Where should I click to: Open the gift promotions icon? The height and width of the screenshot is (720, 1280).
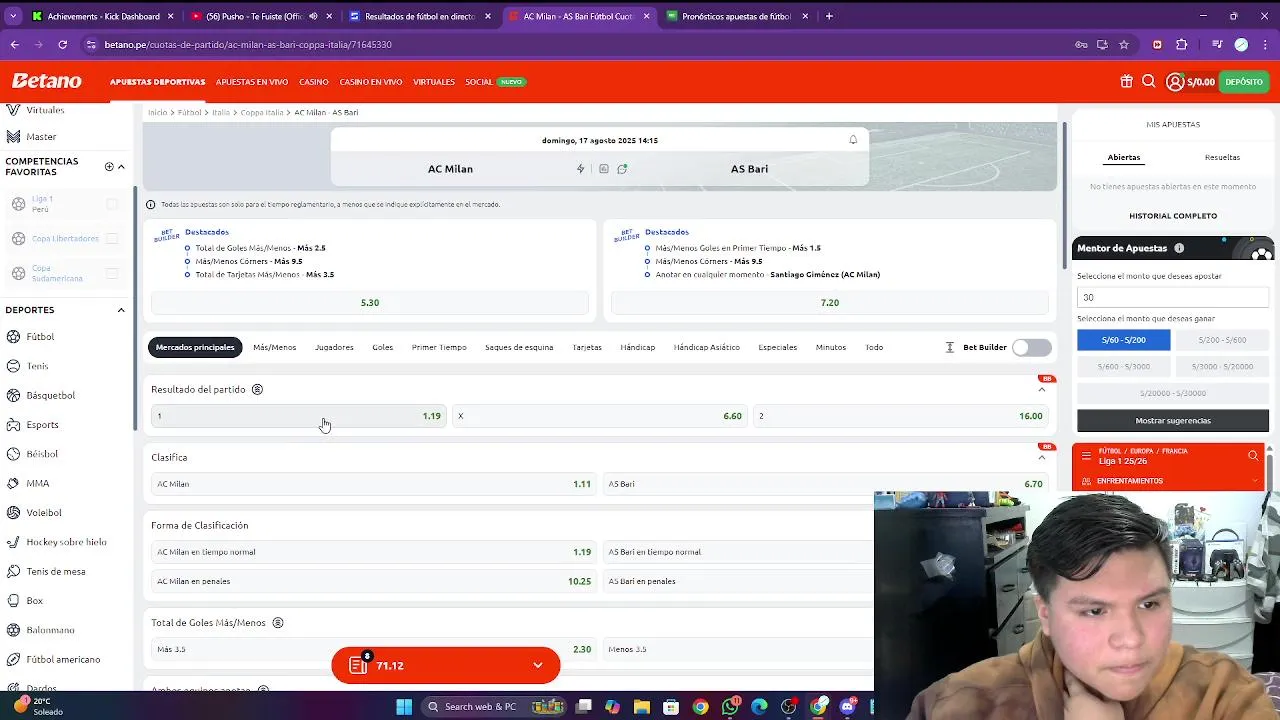pyautogui.click(x=1126, y=82)
